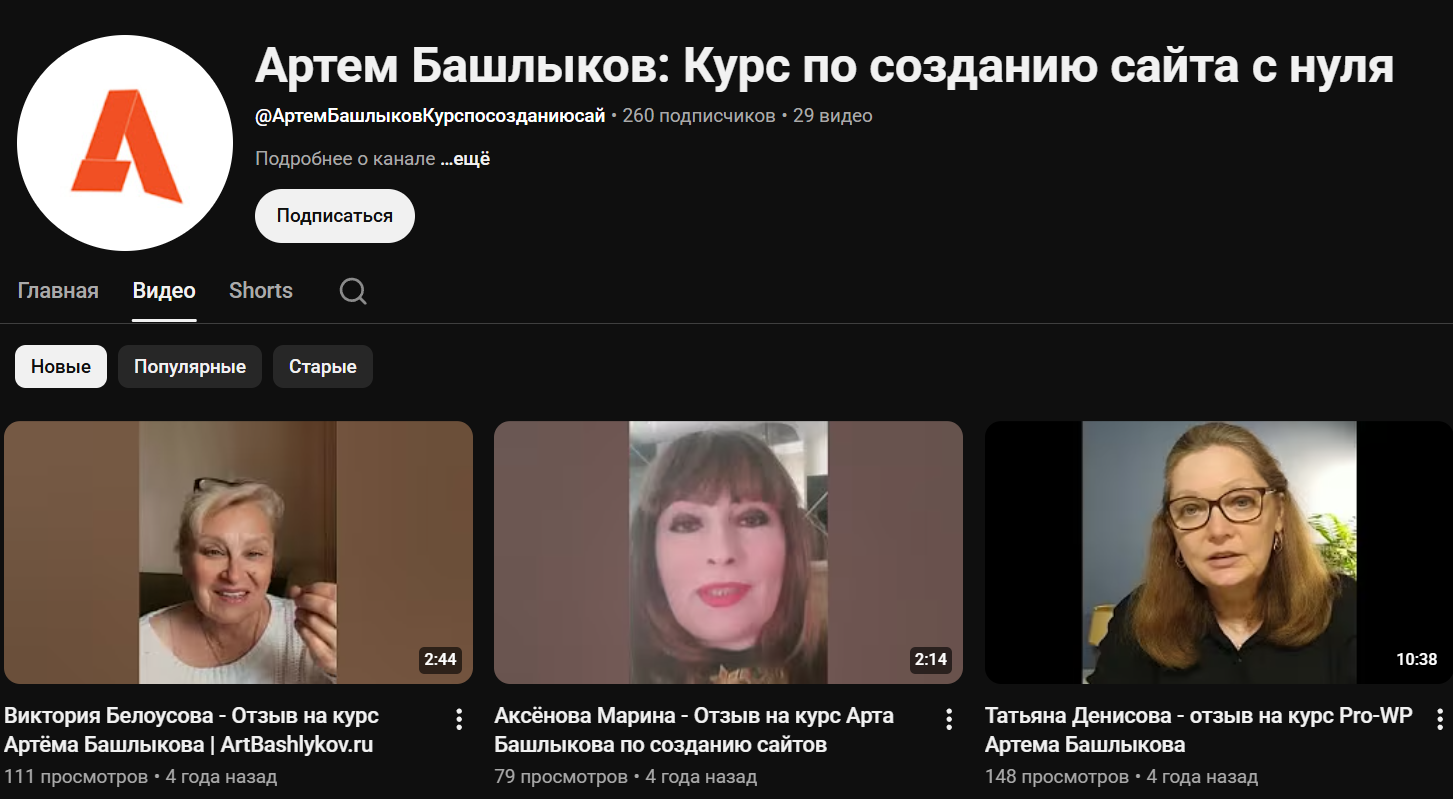The image size is (1453, 799).
Task: Open title link Аксёнова Марина - Отзыв на курс
Action: click(x=694, y=730)
